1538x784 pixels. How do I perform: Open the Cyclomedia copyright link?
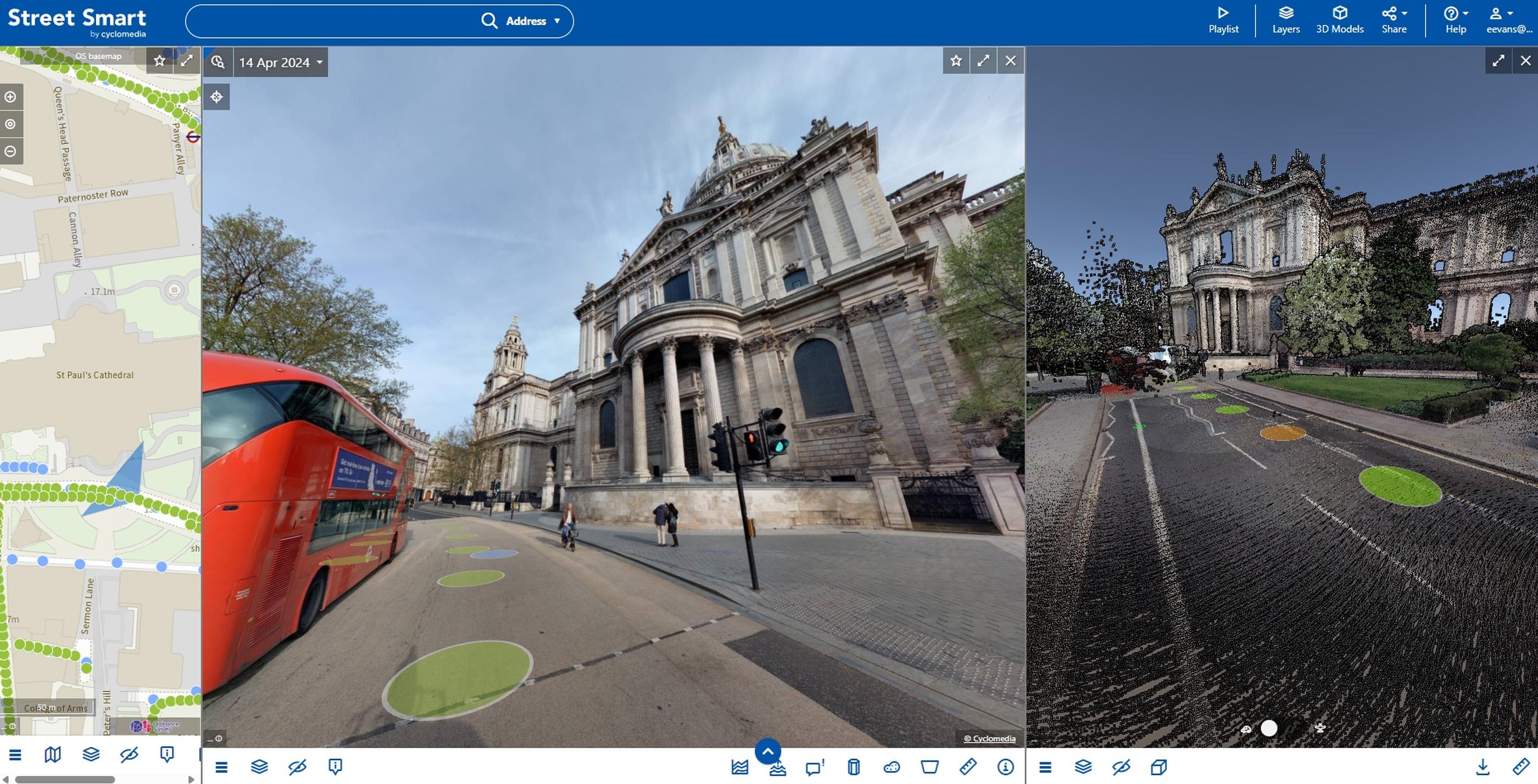(x=989, y=738)
